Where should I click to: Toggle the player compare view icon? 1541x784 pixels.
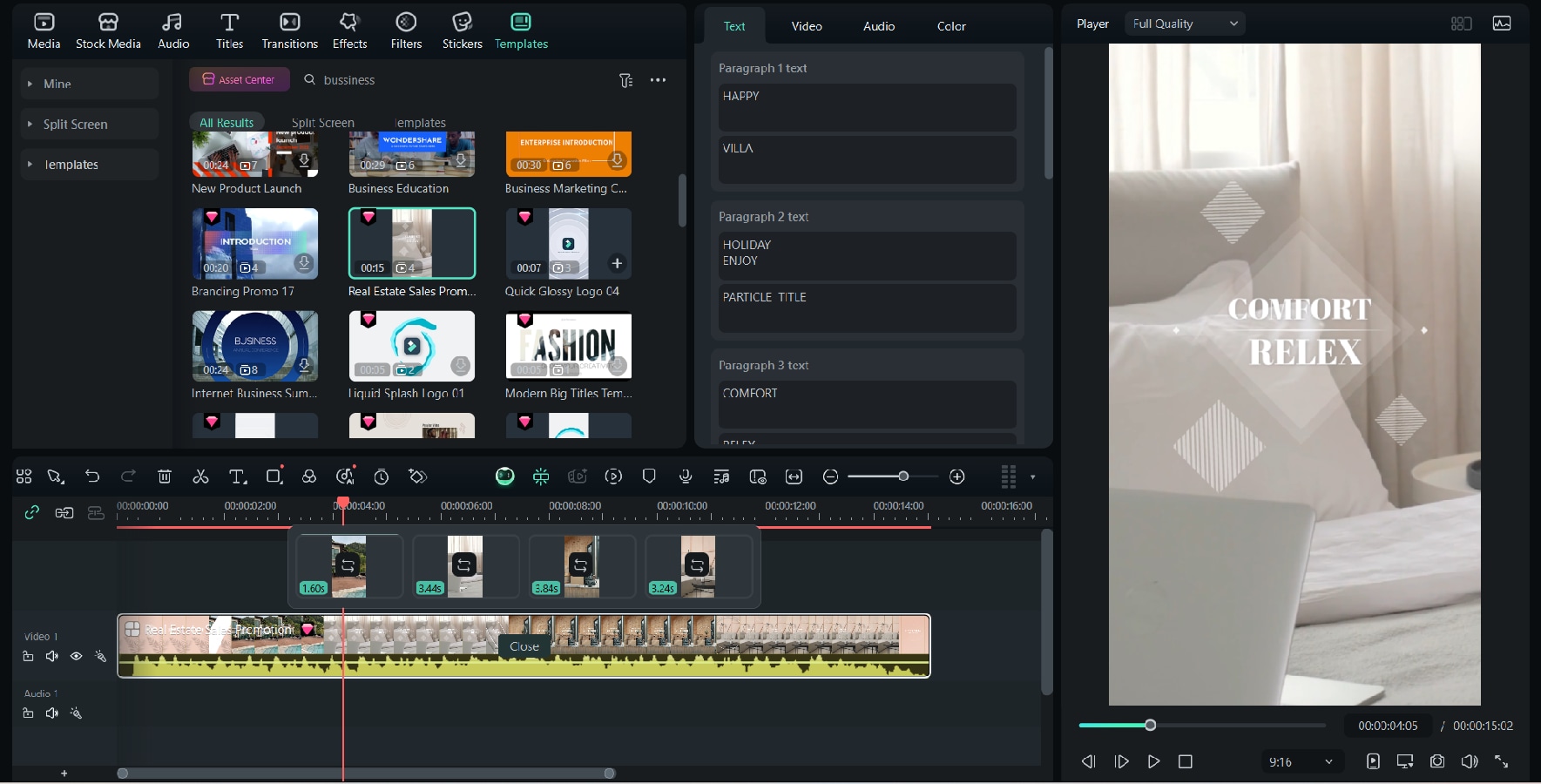(x=1462, y=24)
